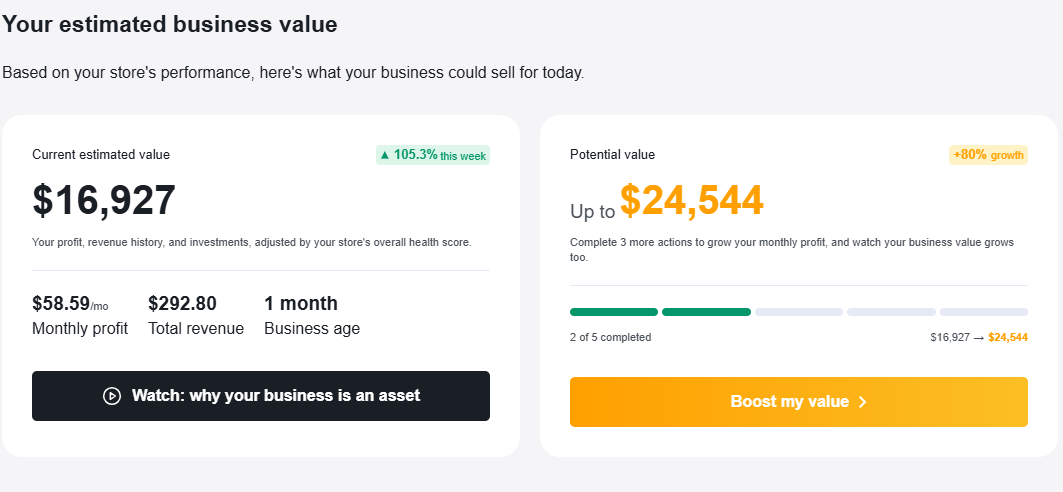Click the 1 month Business age stat
Image resolution: width=1063 pixels, height=492 pixels.
click(x=301, y=304)
